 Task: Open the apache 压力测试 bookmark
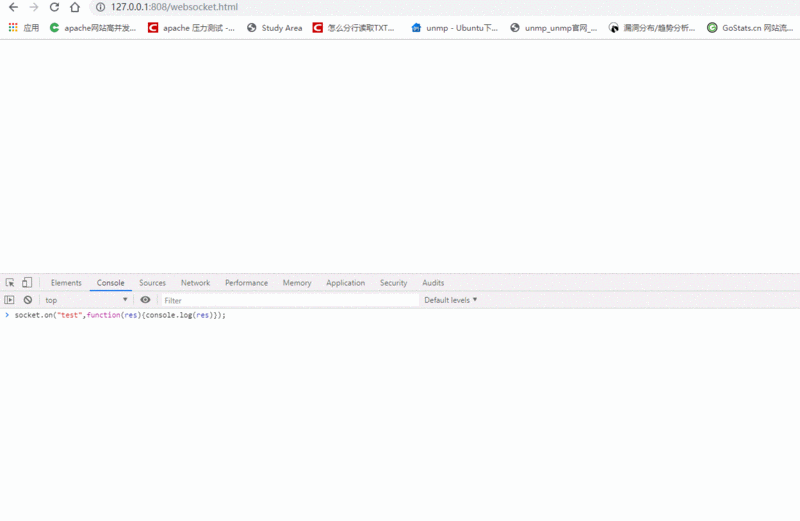(191, 28)
